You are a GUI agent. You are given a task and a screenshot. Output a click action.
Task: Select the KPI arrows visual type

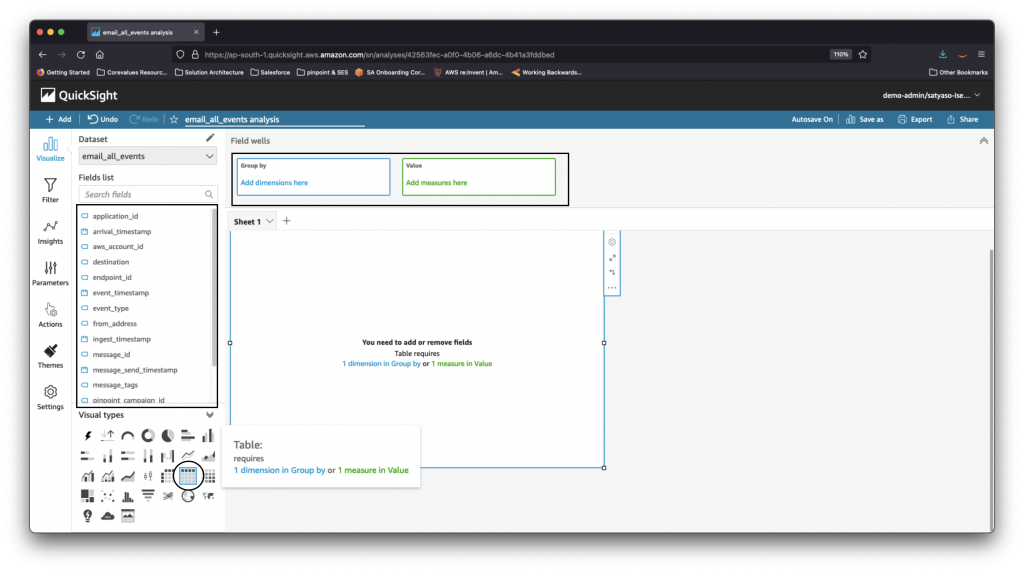coord(108,436)
